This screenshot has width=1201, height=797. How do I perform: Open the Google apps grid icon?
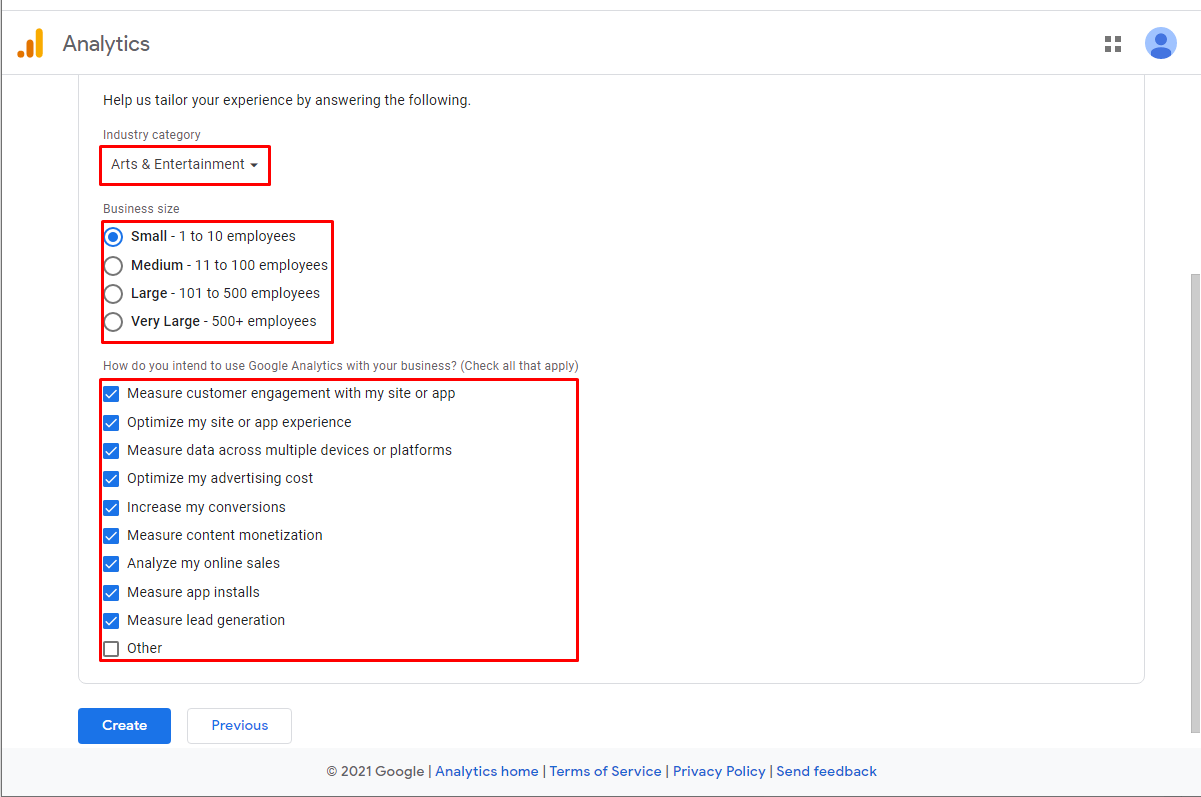point(1113,43)
